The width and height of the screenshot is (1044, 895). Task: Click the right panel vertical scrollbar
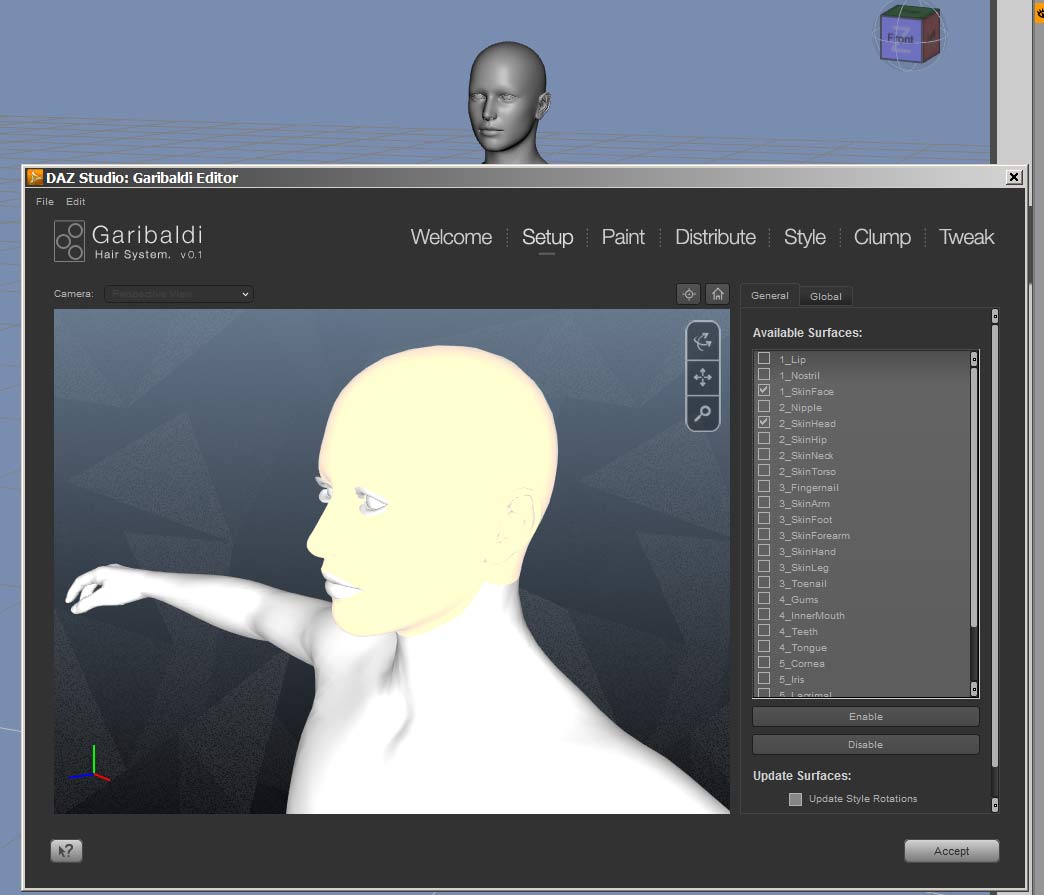995,546
